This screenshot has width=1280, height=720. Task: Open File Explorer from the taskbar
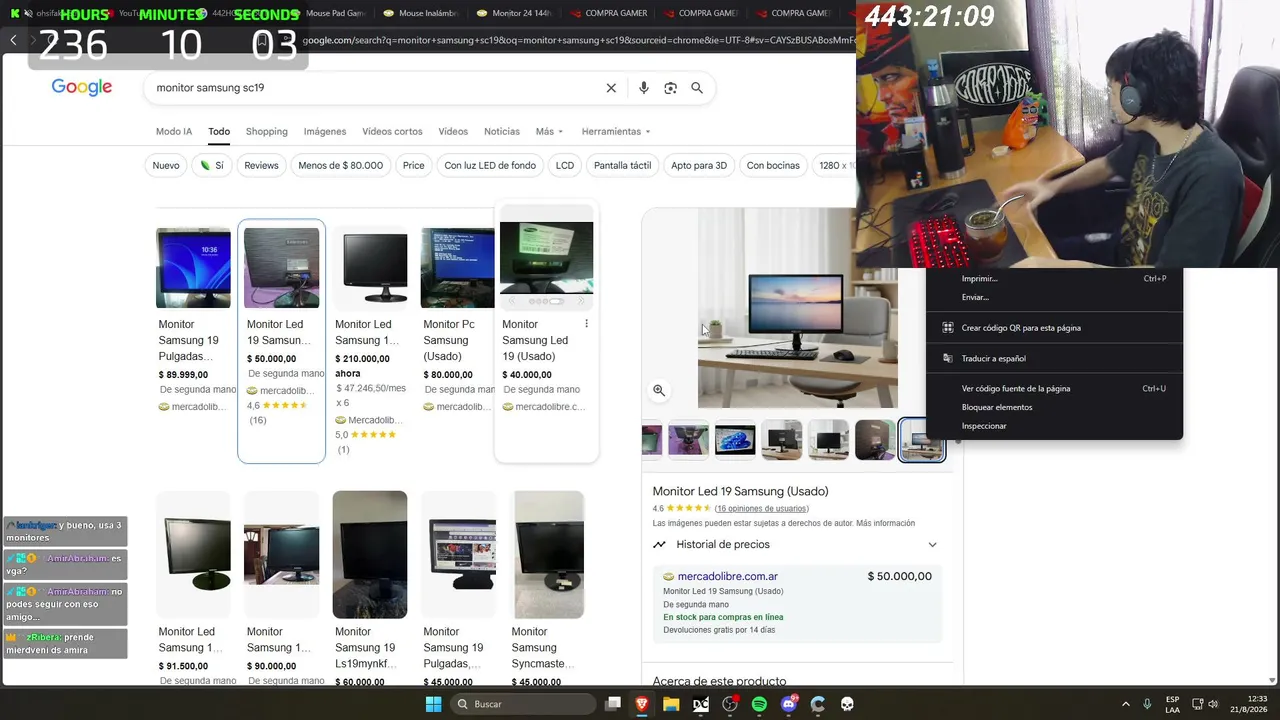click(x=671, y=704)
